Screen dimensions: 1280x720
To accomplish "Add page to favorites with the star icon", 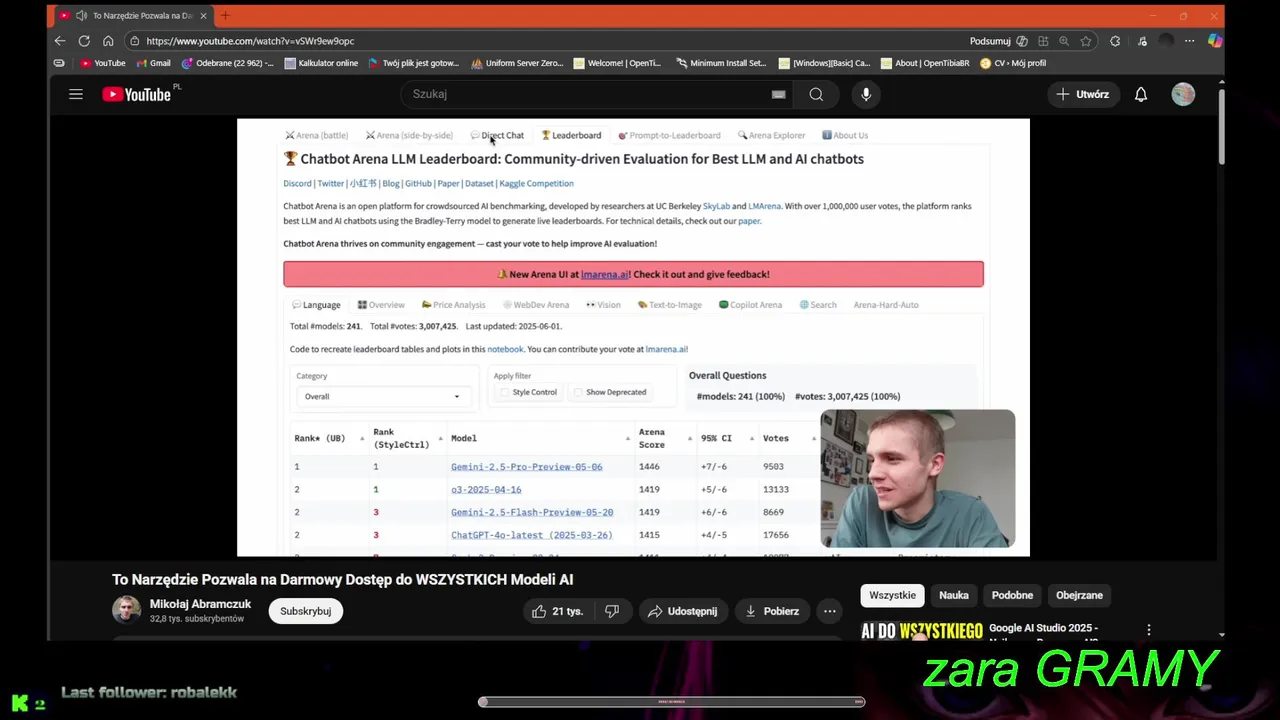I will 1086,41.
